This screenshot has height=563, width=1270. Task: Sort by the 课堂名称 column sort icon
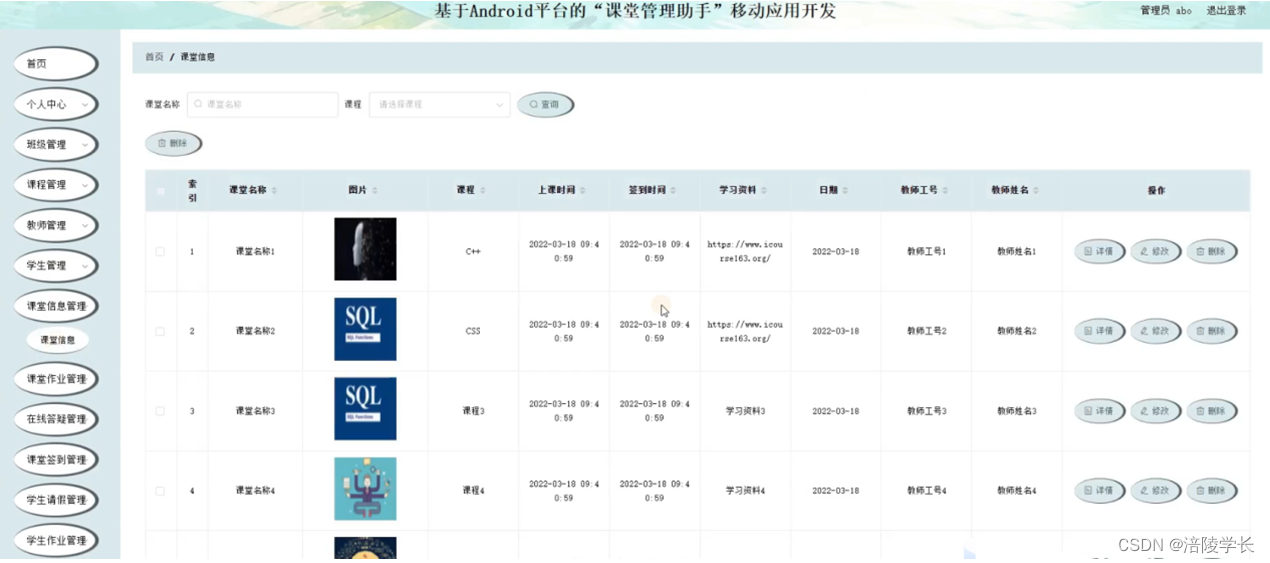(274, 190)
